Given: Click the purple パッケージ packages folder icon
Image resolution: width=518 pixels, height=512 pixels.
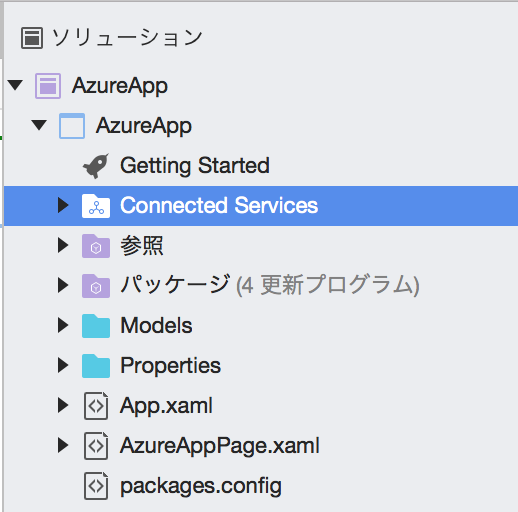Looking at the screenshot, I should point(96,286).
